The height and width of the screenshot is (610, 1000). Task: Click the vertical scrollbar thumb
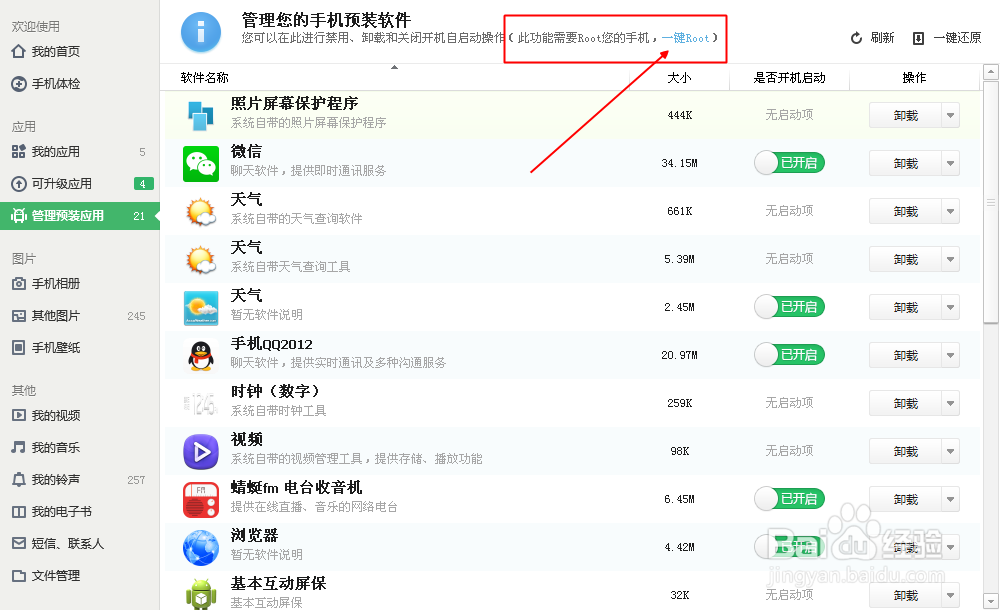coord(990,202)
